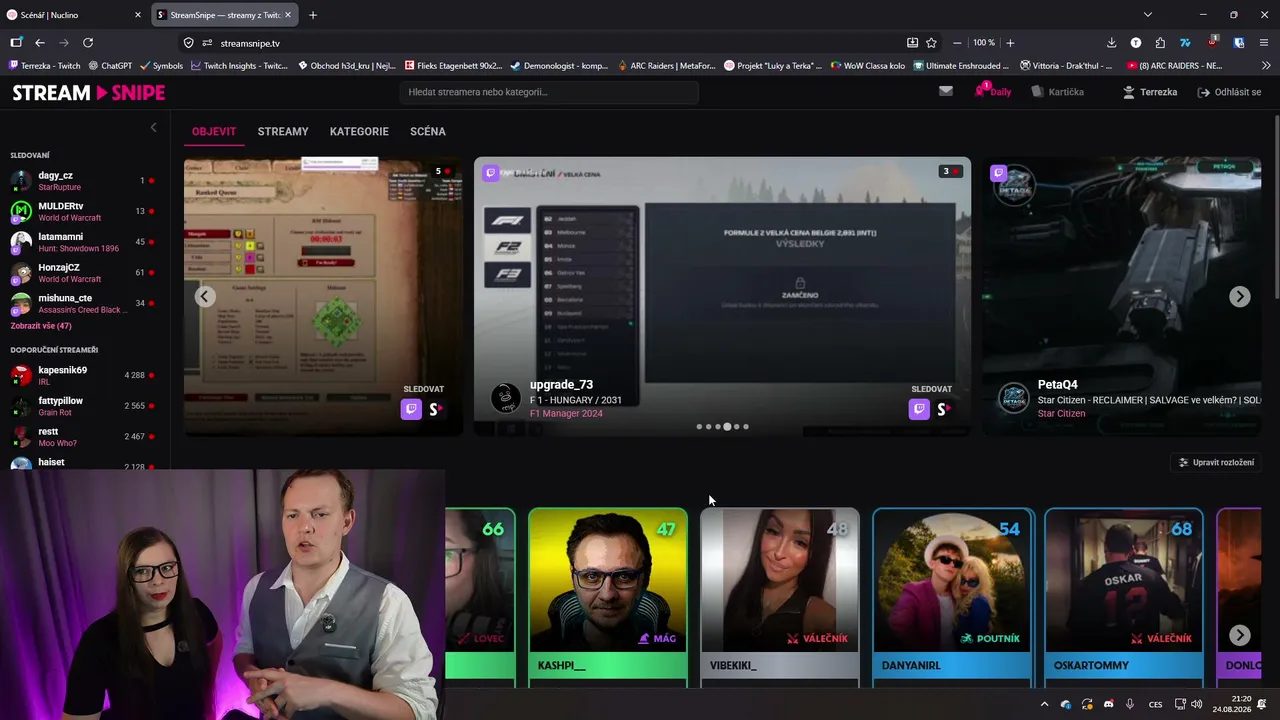
Task: Open browser downloads panel
Action: click(1111, 43)
